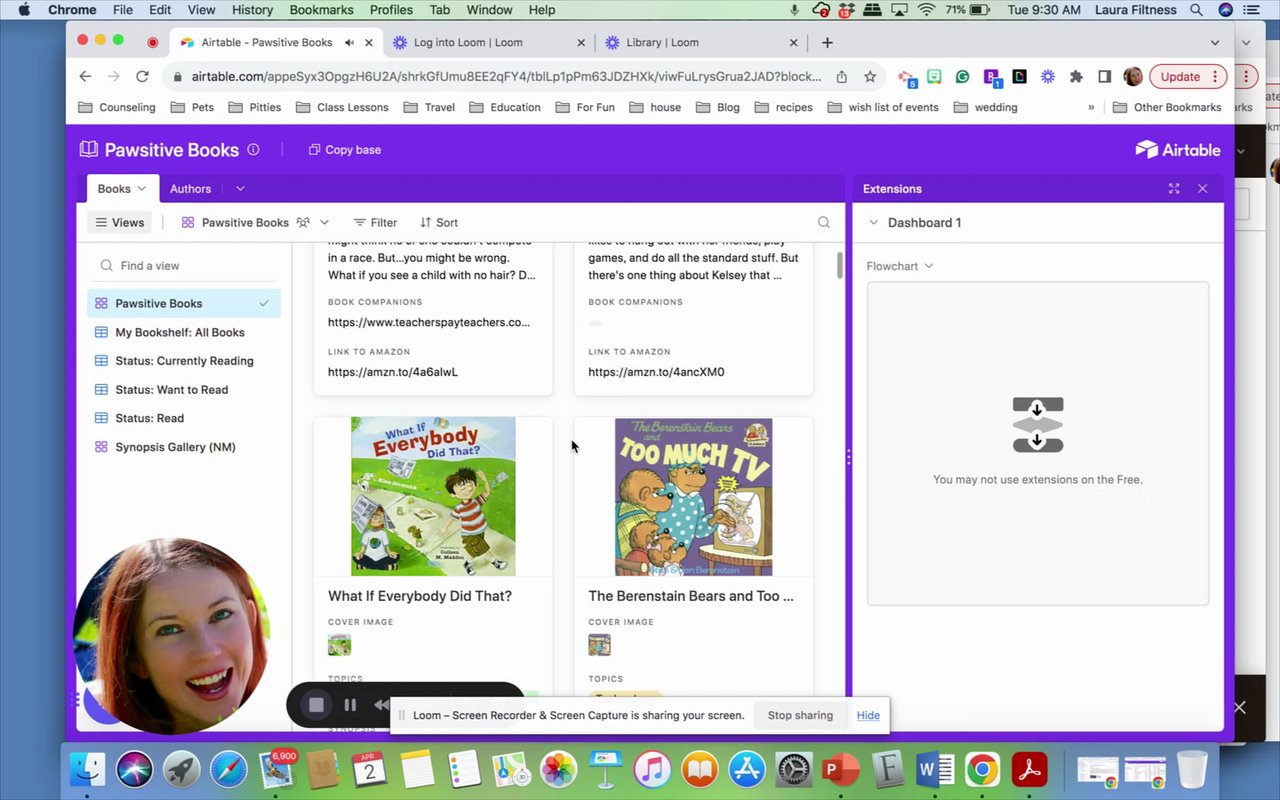Bookmark this page with star icon
The image size is (1280, 800).
pos(870,77)
